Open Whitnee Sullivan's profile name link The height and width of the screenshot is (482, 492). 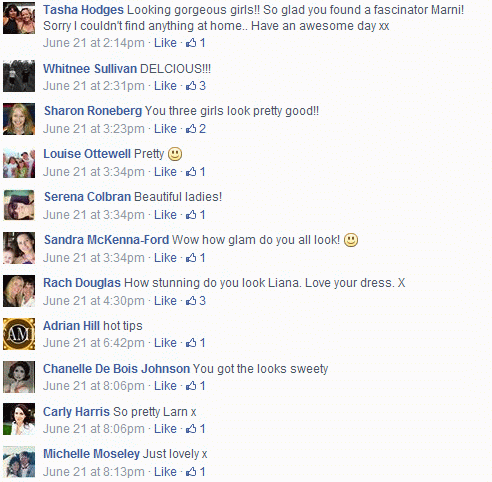coord(90,69)
